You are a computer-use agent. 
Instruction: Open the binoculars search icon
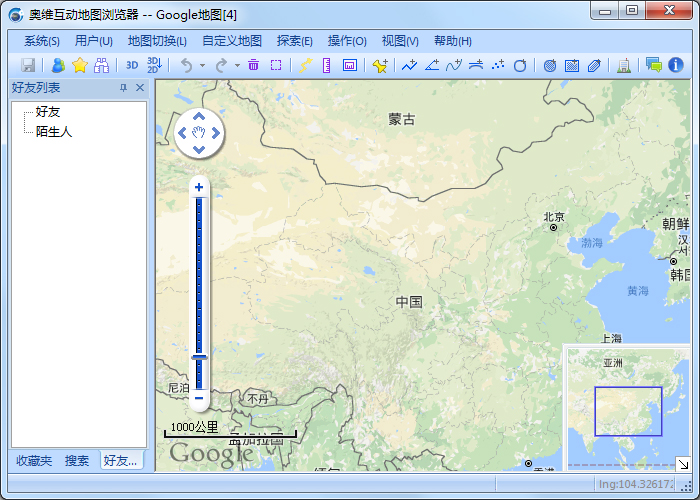(101, 65)
